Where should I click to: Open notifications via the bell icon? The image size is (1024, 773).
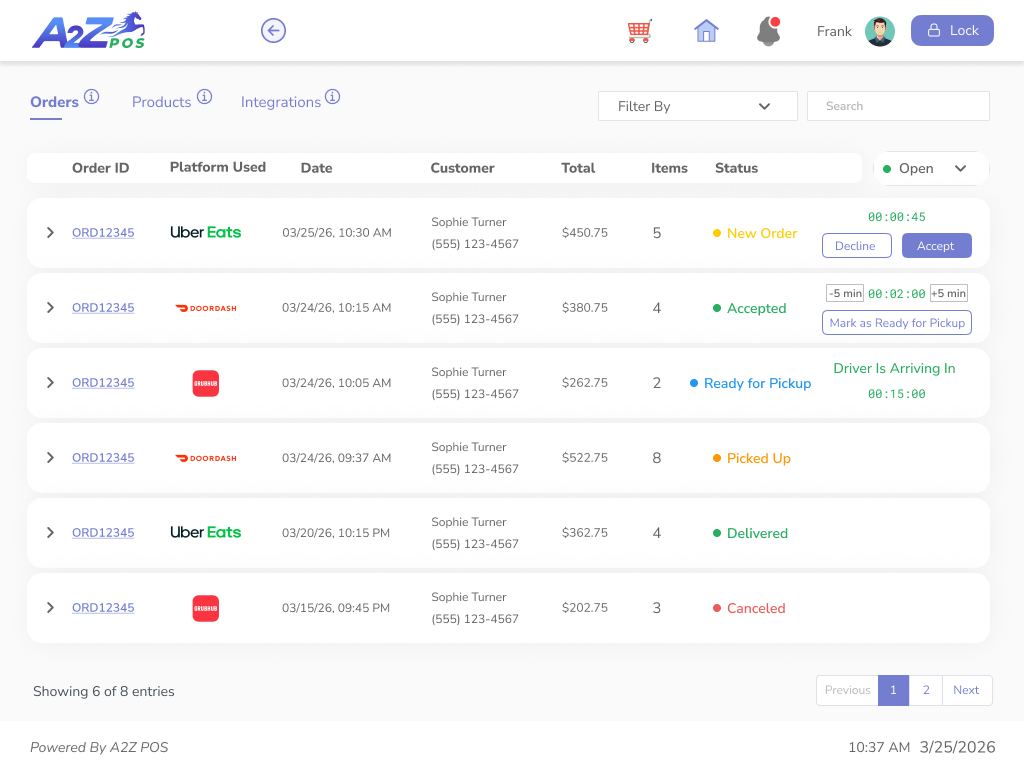tap(768, 31)
